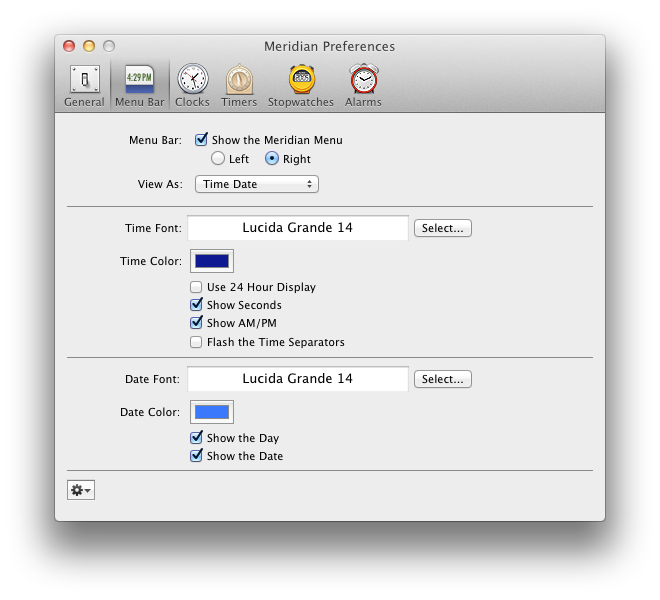Select the Right position radio button
This screenshot has height=600, width=660.
[x=272, y=159]
